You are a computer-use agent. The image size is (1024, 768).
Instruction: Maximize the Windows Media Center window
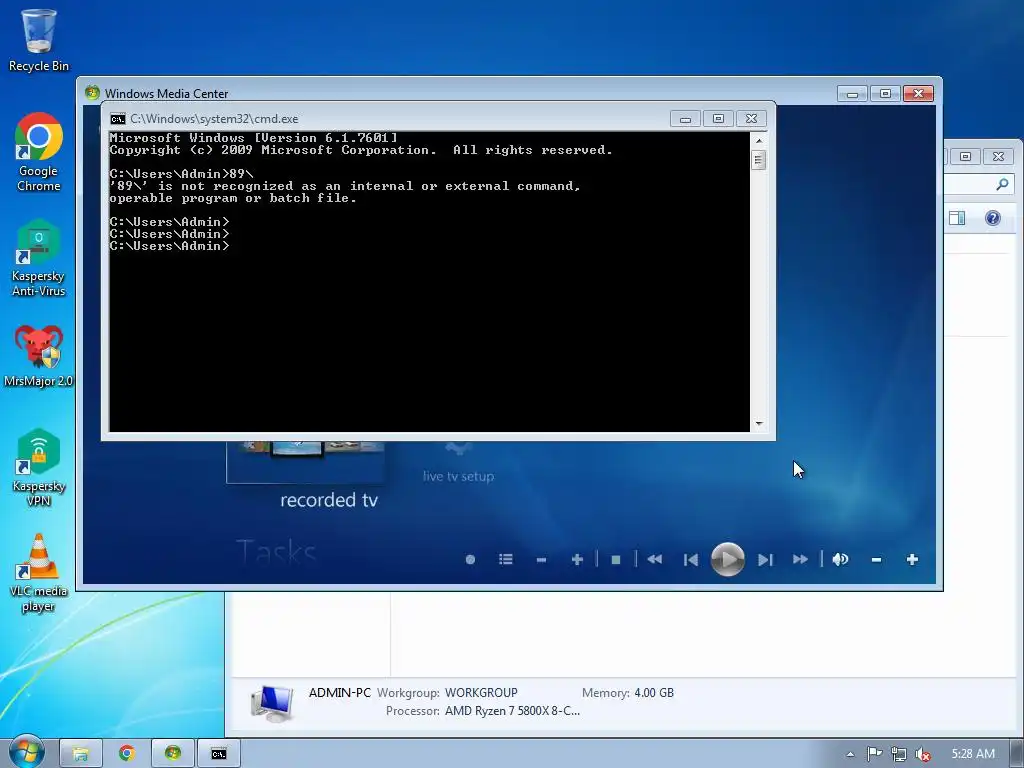(886, 94)
